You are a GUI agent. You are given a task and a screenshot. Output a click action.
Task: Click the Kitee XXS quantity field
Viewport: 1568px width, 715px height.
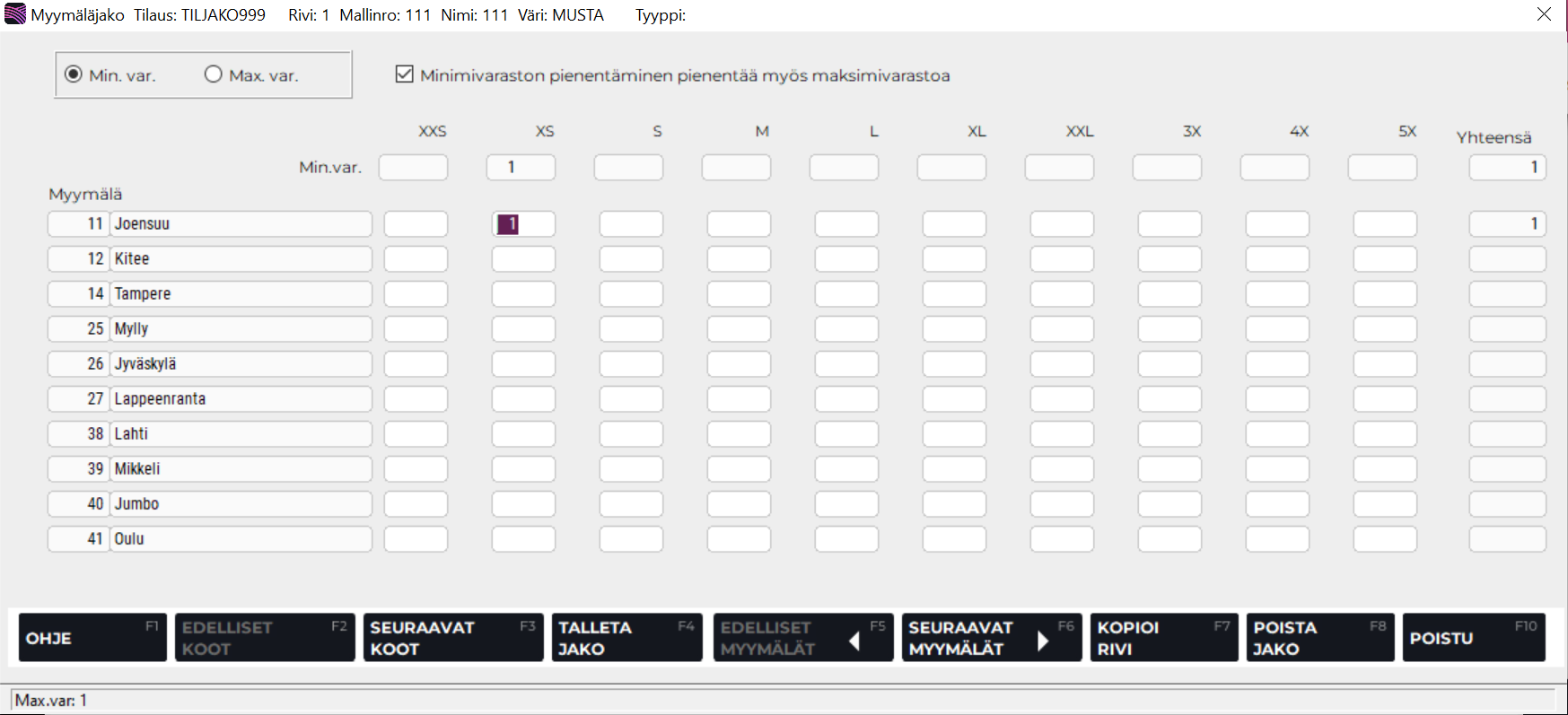tap(416, 259)
